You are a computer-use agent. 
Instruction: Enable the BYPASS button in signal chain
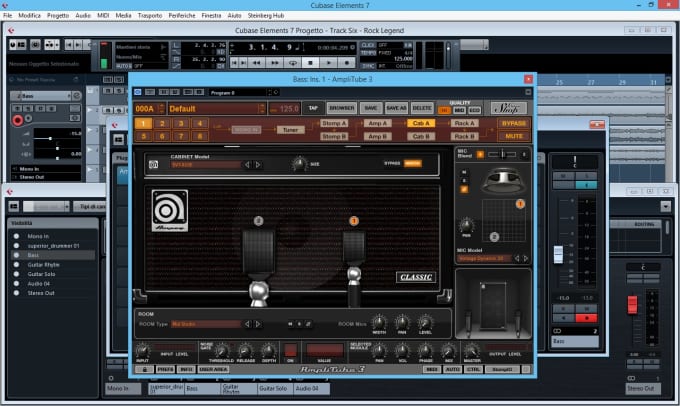coord(514,124)
